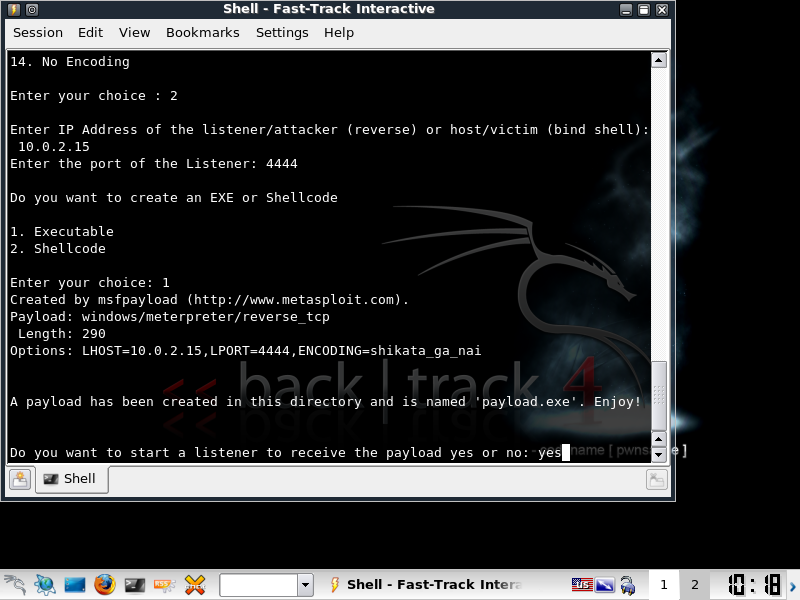This screenshot has height=600, width=800.
Task: Click the taskbar clock
Action: coord(754,585)
